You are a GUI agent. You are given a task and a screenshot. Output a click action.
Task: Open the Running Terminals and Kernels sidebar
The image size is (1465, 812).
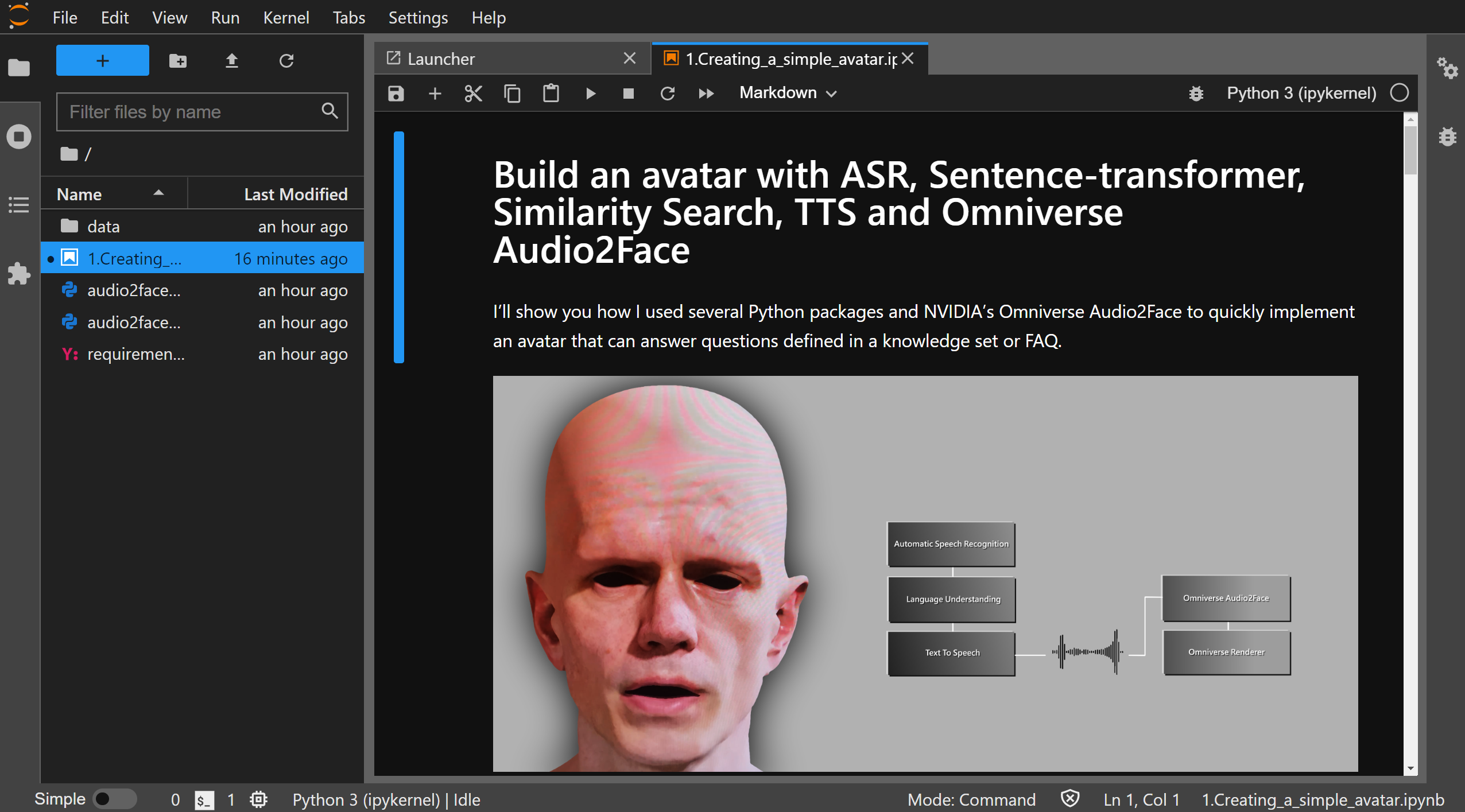pos(19,137)
